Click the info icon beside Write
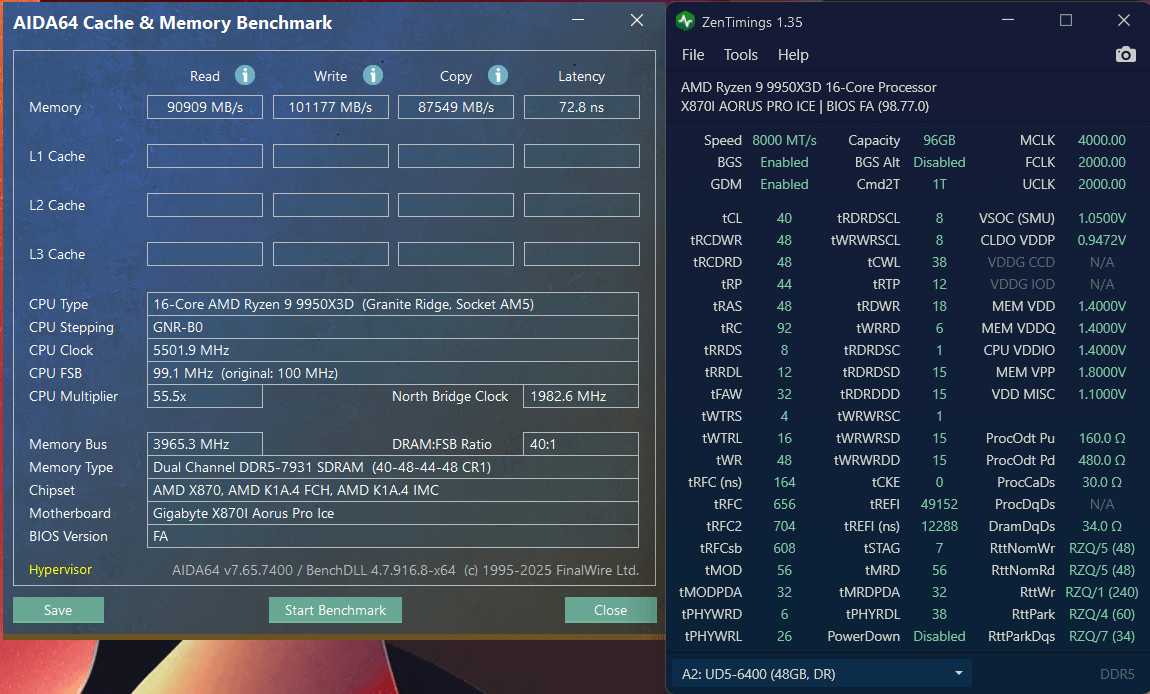Screen dimensions: 1150x694 click(373, 76)
